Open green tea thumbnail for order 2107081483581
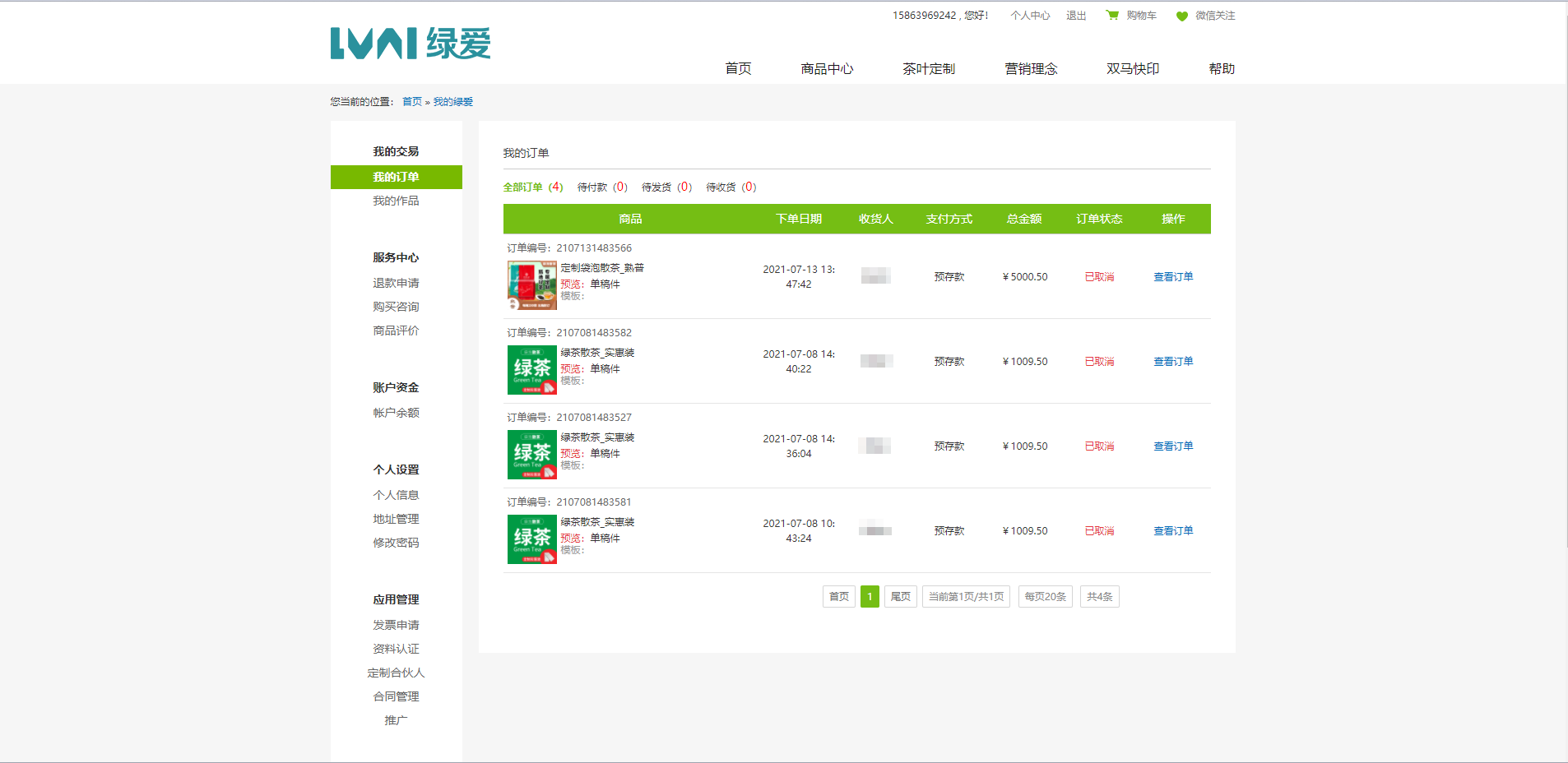Image resolution: width=1568 pixels, height=763 pixels. [x=531, y=539]
